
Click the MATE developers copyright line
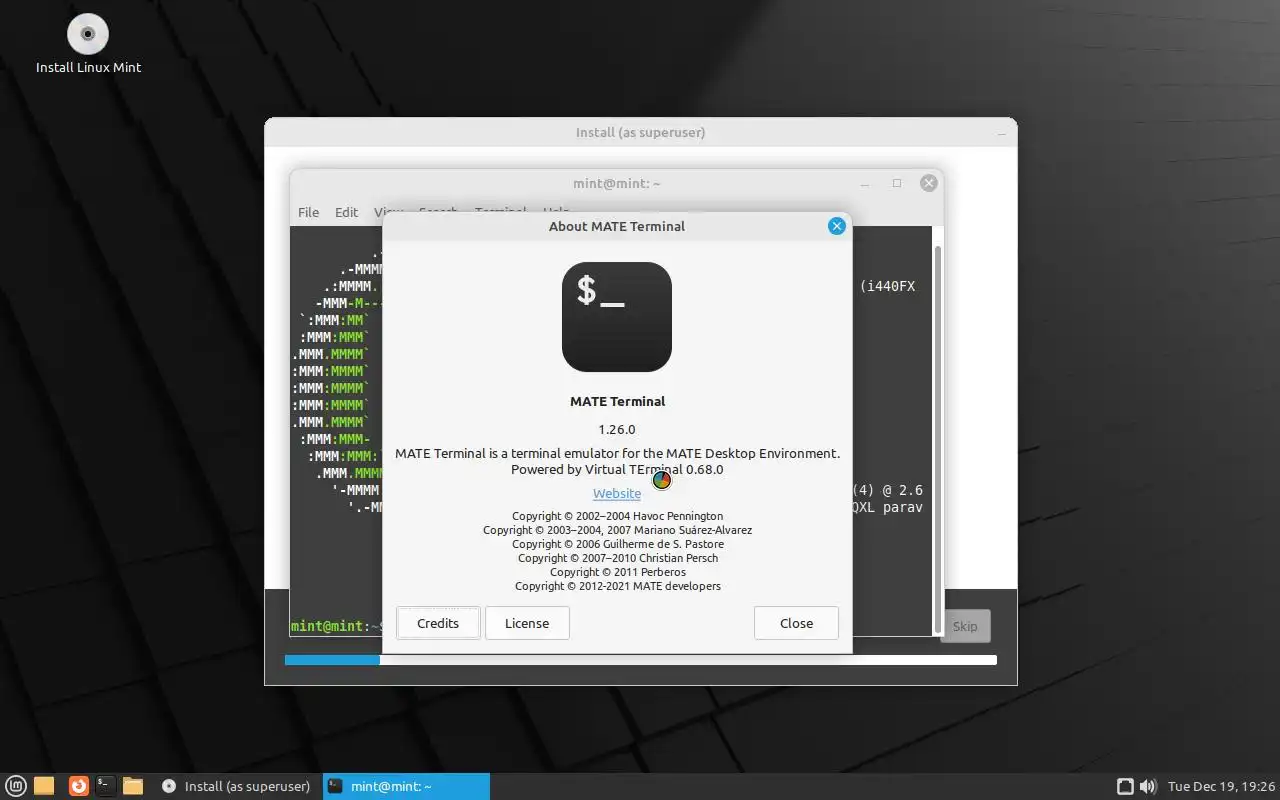coord(617,586)
